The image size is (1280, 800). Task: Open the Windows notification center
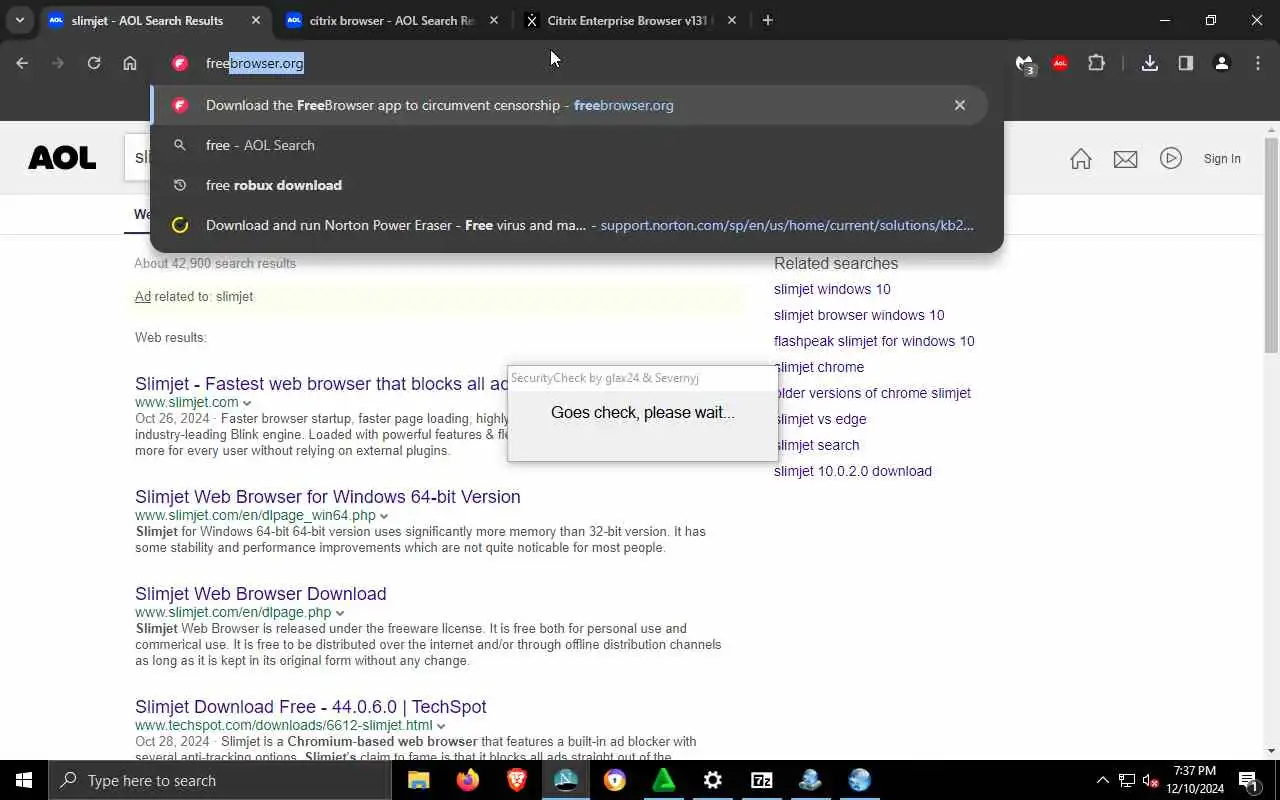(x=1248, y=780)
